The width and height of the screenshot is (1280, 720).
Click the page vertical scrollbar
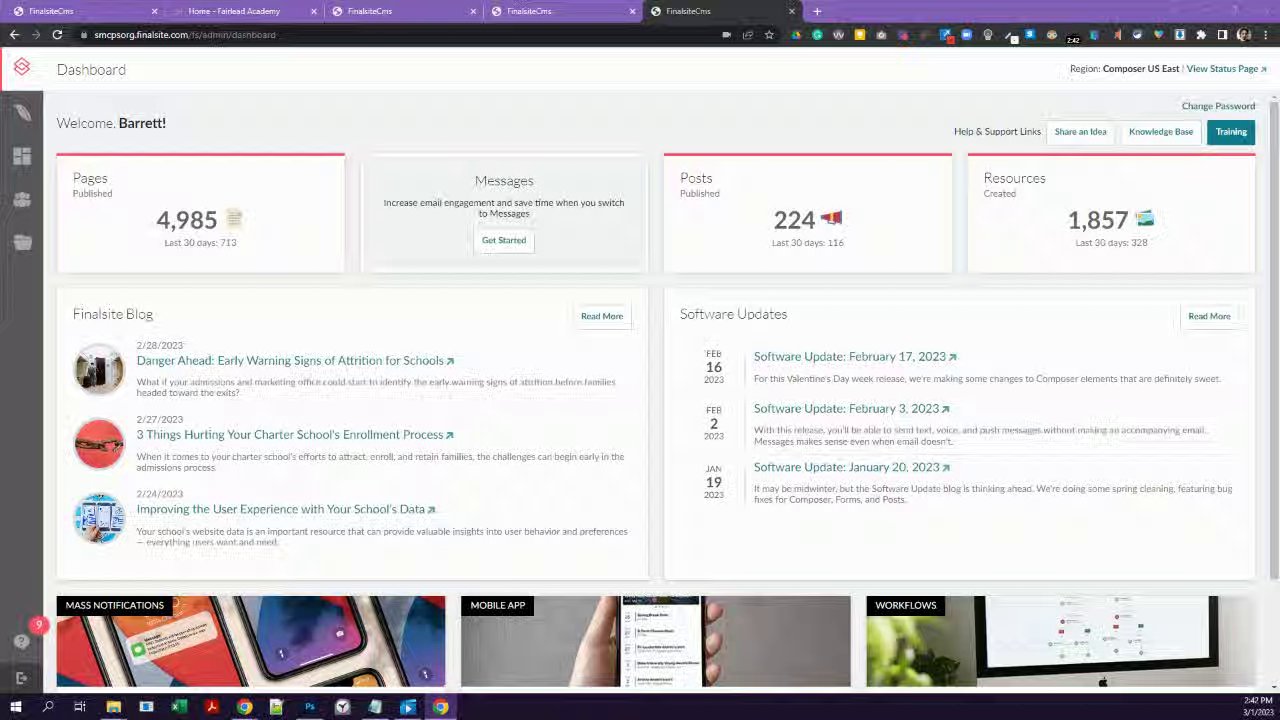[1274, 340]
